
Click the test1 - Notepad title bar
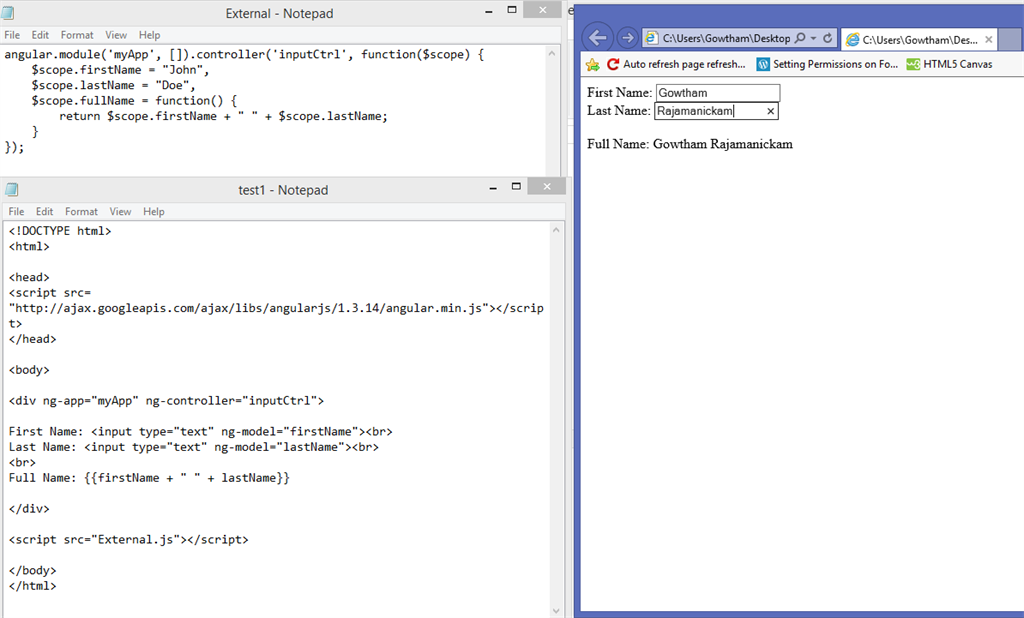pos(283,190)
